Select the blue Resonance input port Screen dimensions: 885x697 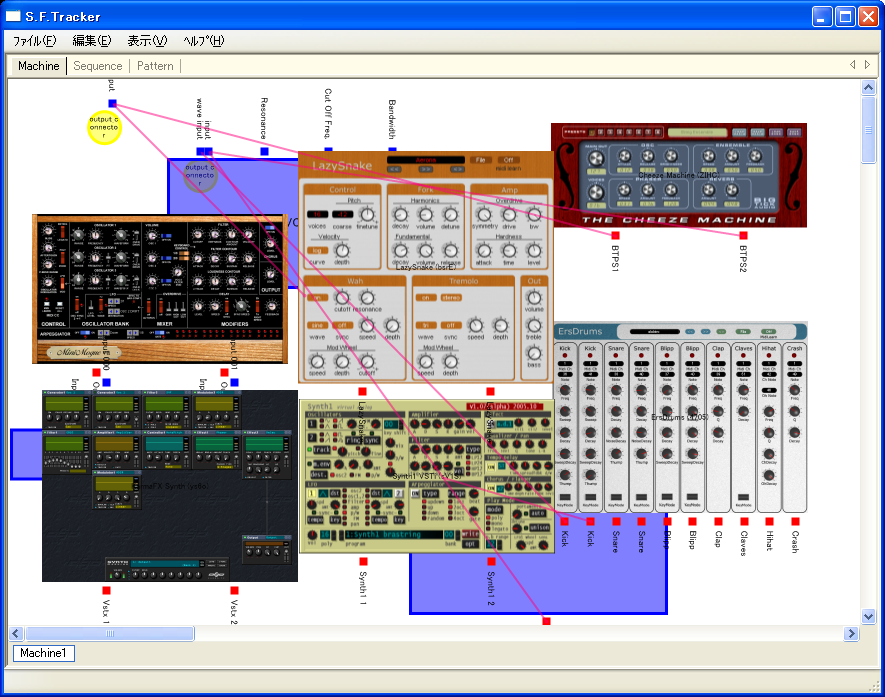(x=264, y=152)
